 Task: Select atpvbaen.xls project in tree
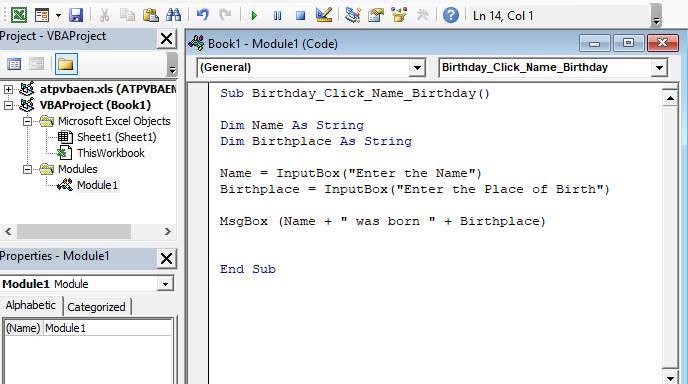(x=108, y=89)
